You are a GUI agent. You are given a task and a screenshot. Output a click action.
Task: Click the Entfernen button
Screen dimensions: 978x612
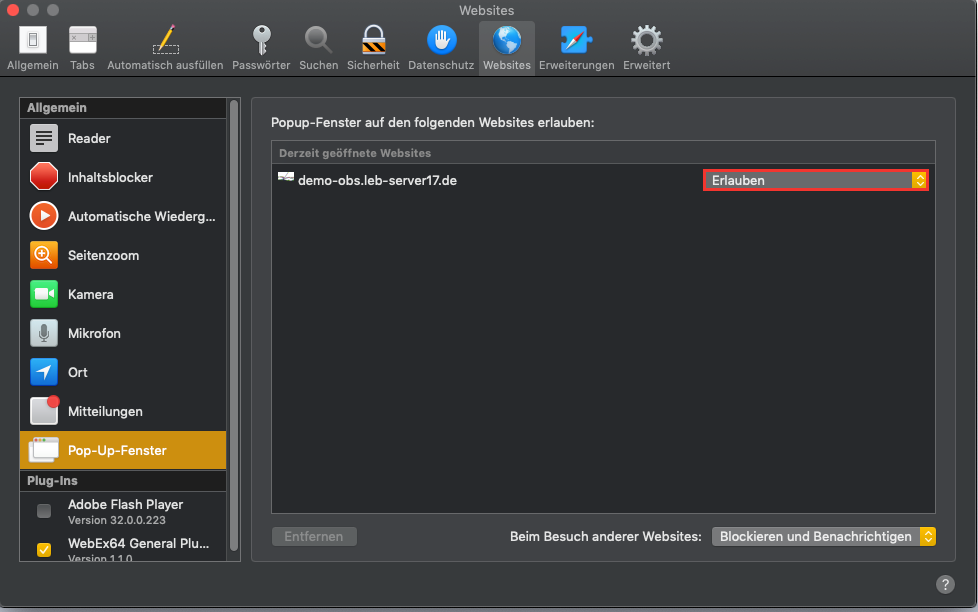pyautogui.click(x=314, y=537)
